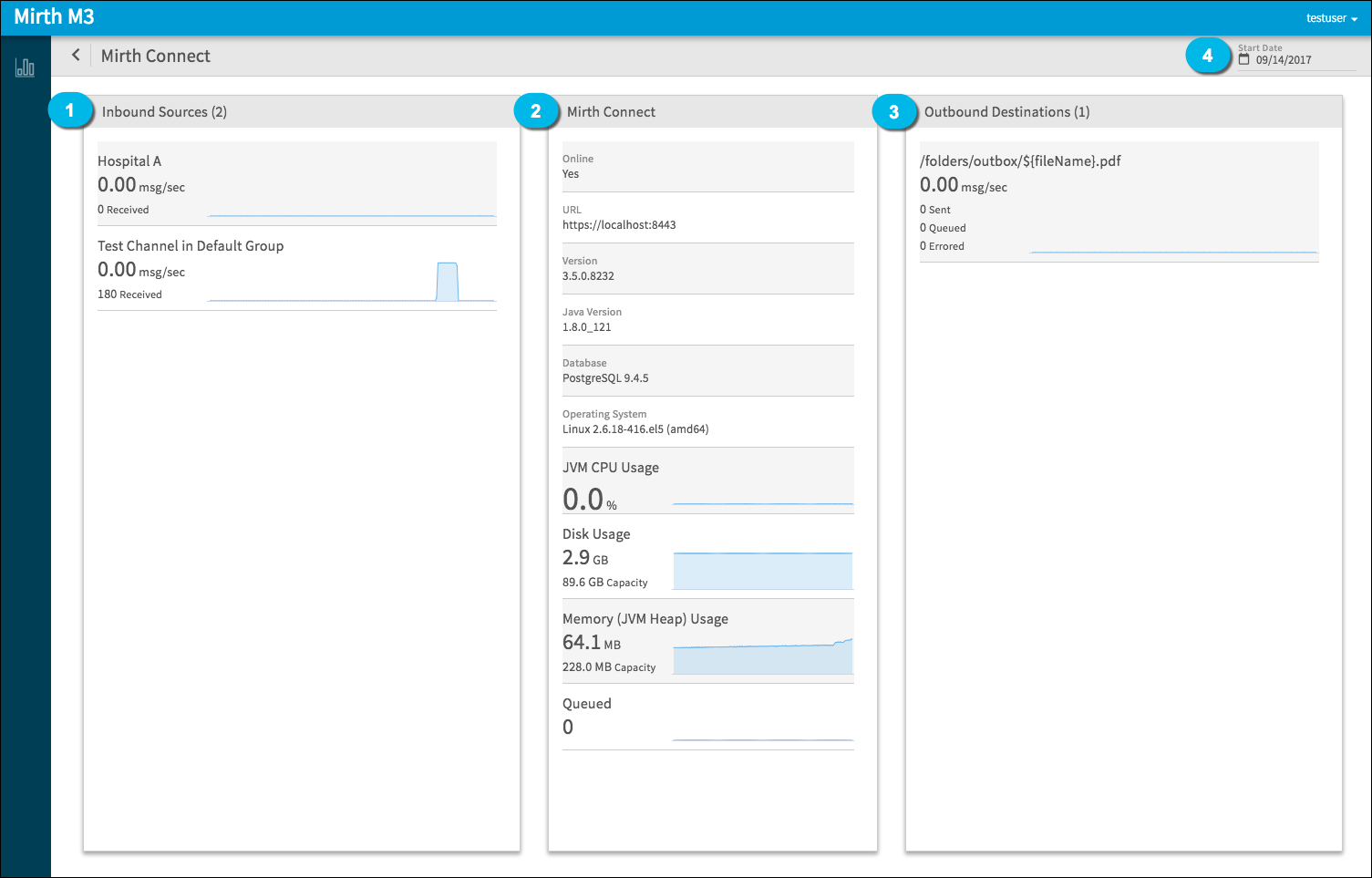Click the Disk Usage area chart
The height and width of the screenshot is (878, 1372).
pos(763,571)
